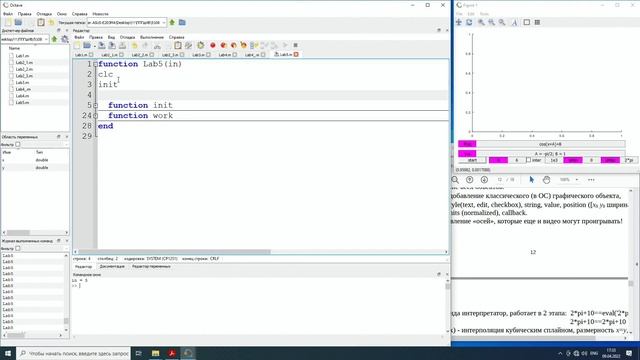
Task: Enable the Filter checkbox in variables workspace panel
Action: [18, 144]
